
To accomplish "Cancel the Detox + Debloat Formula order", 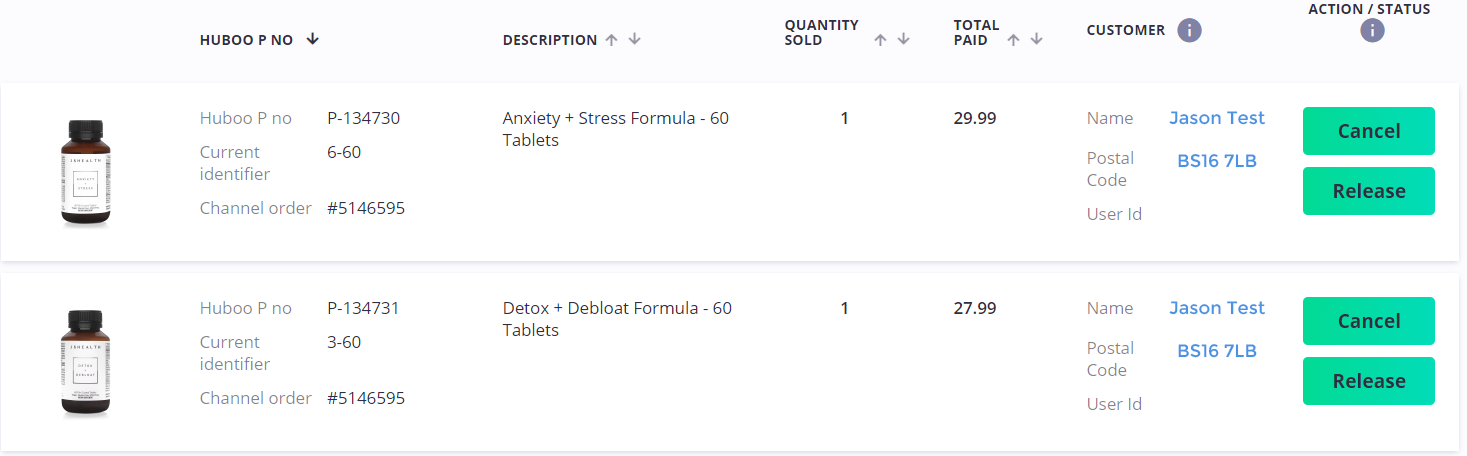I will coord(1368,321).
